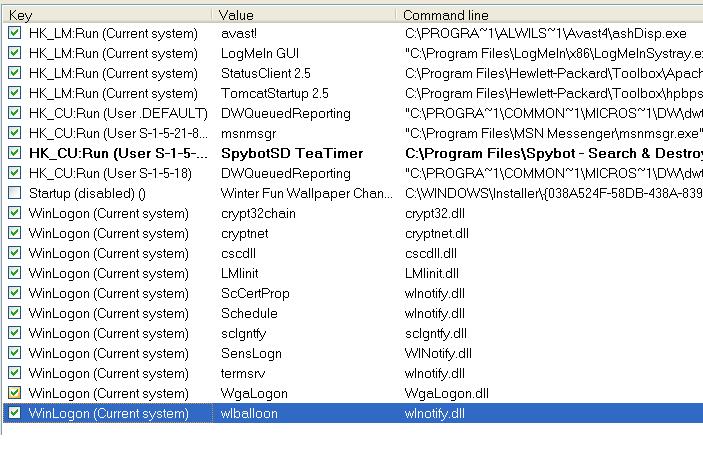Screen dimensions: 703x459
Task: Uncheck the TomcatStartup 2.5 checkbox
Action: [14, 93]
